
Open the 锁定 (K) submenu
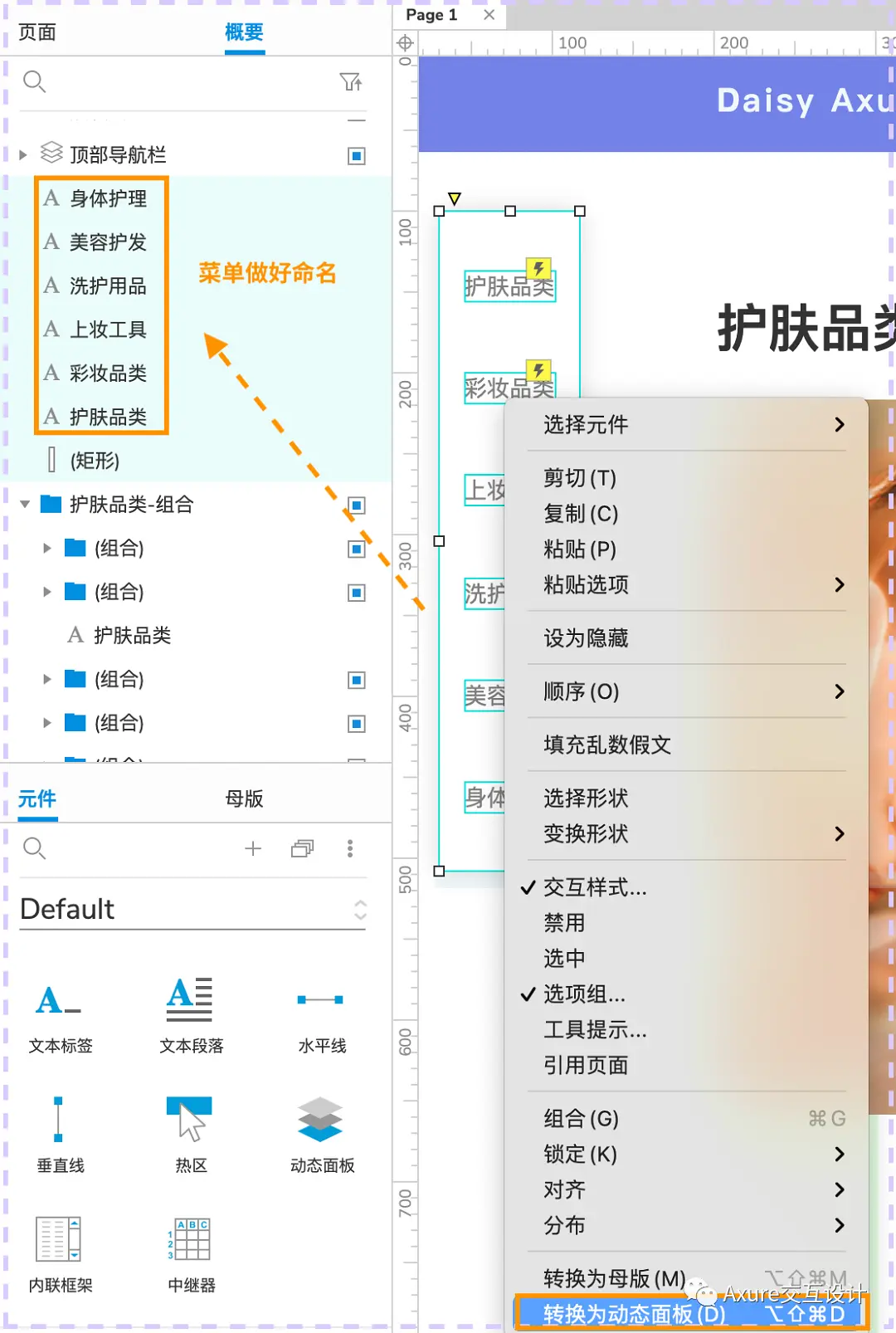point(686,1154)
